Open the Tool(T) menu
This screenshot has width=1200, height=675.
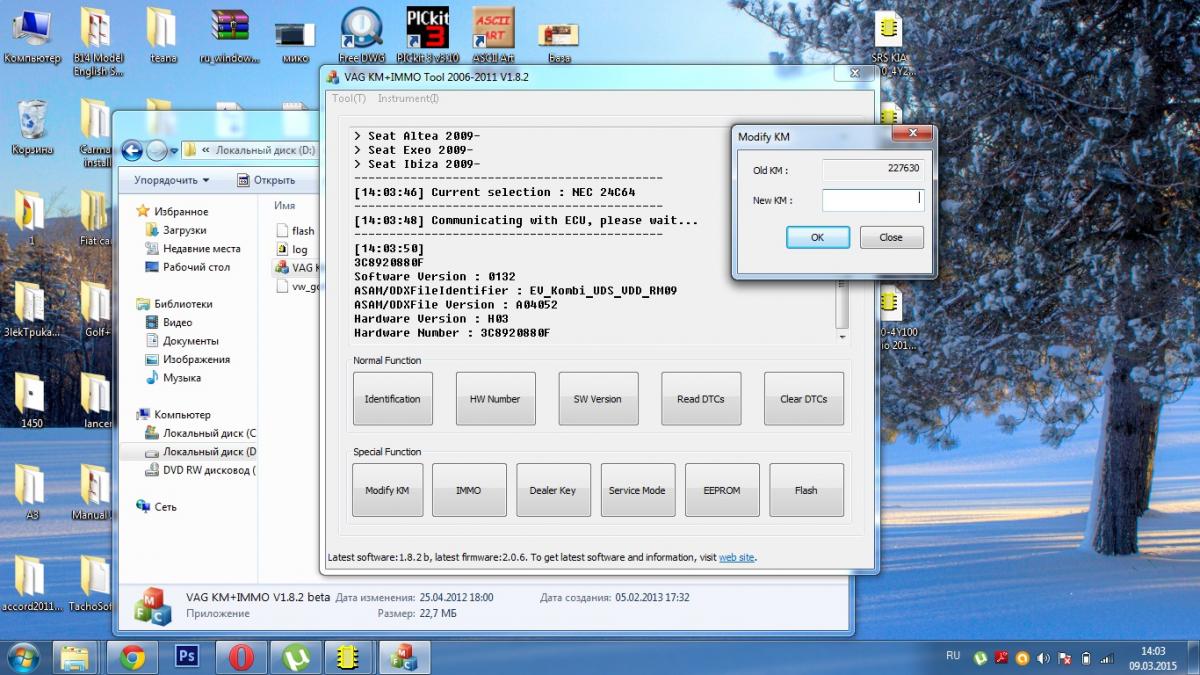349,98
